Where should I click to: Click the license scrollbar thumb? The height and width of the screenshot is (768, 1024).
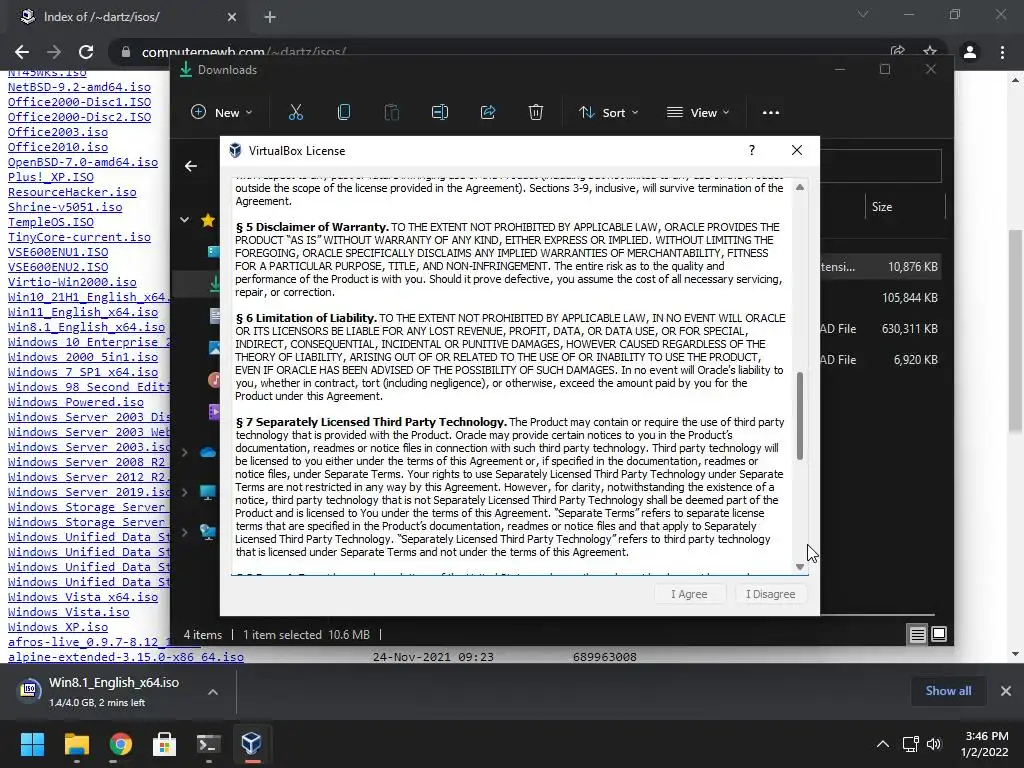800,415
